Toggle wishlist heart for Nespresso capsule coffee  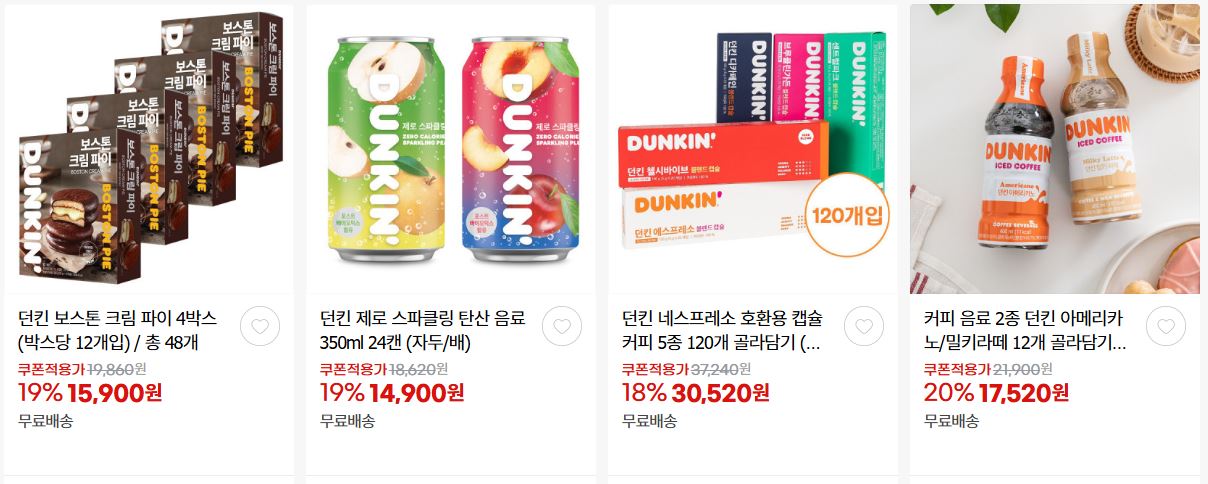864,327
